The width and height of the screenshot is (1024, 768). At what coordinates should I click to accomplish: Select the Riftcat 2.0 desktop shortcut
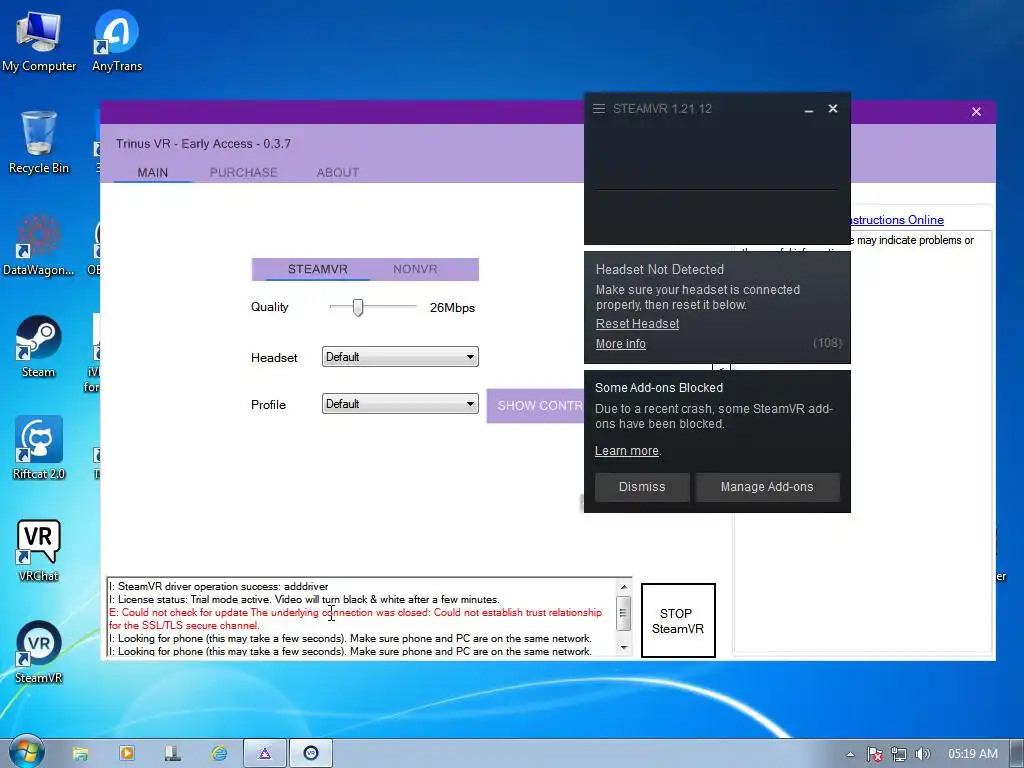[x=39, y=448]
